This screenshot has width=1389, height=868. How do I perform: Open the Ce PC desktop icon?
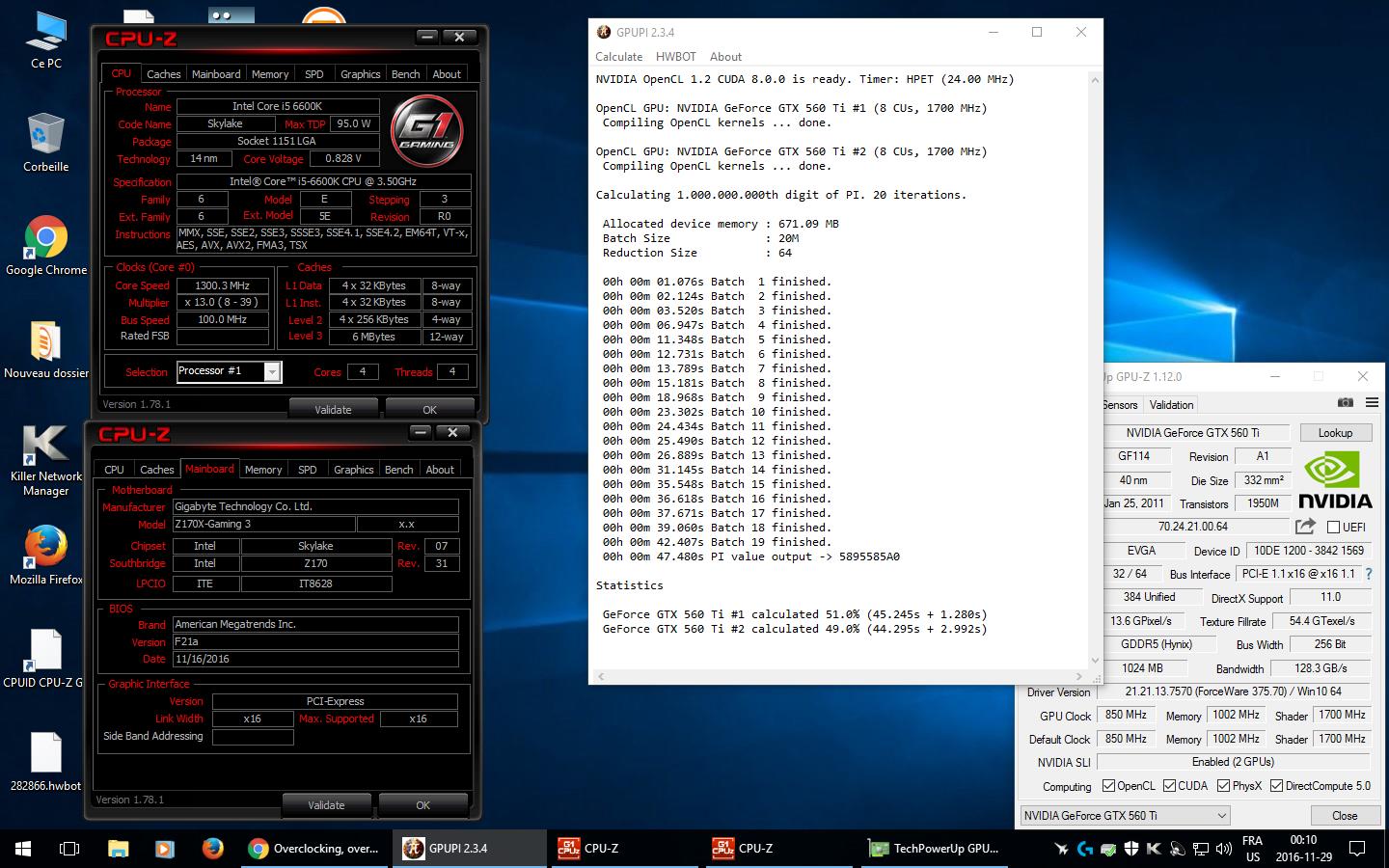pyautogui.click(x=45, y=40)
